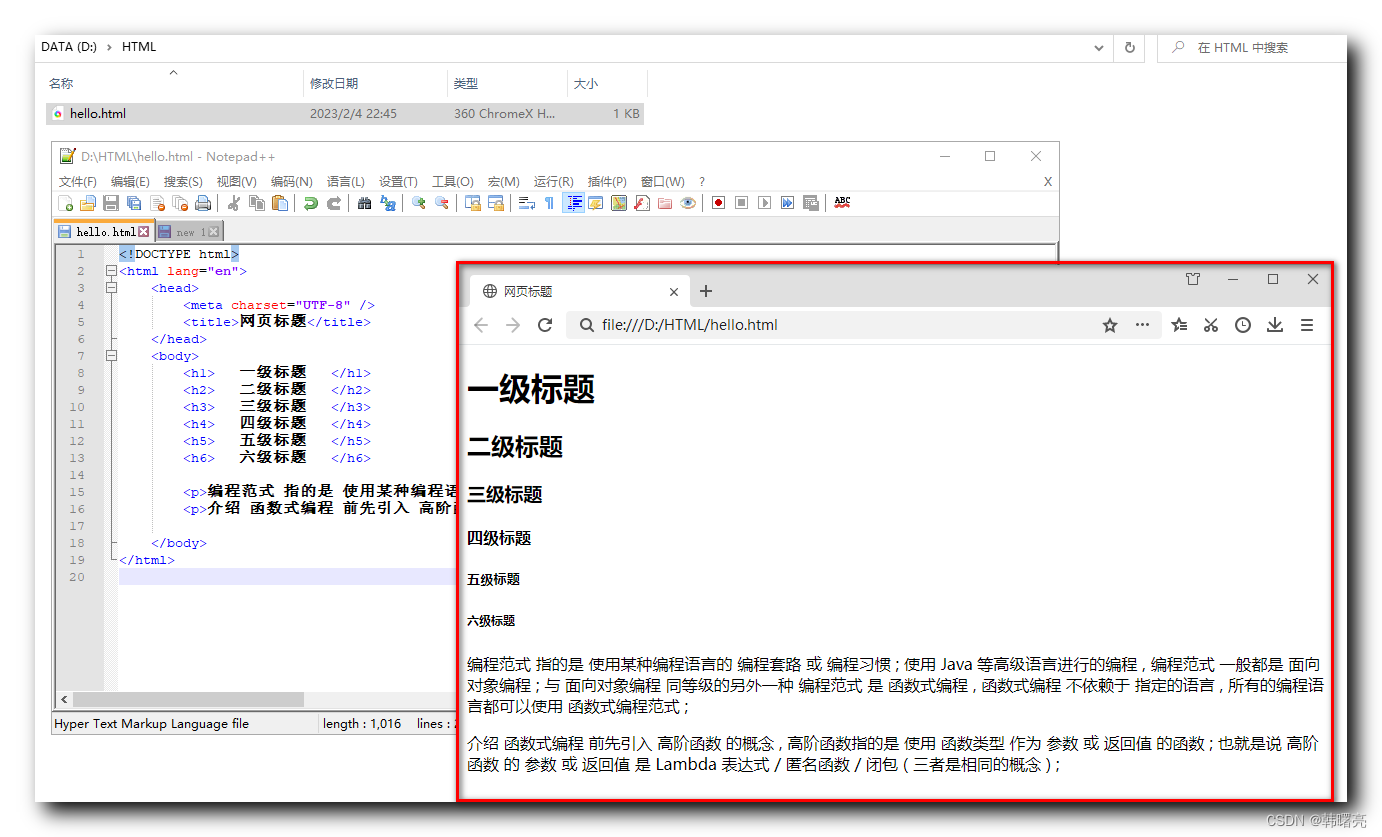
Task: Bookmark this page with the star icon
Action: pos(1110,325)
